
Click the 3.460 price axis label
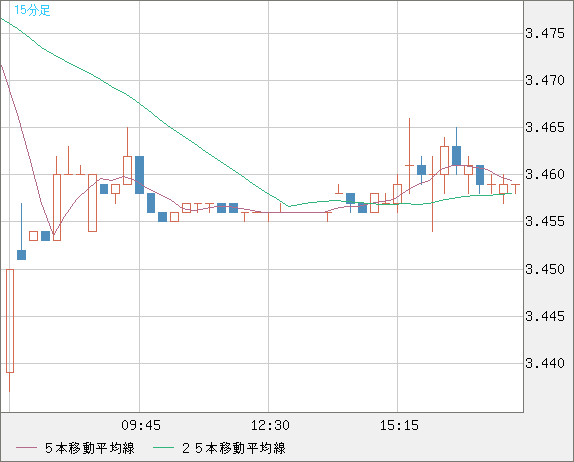click(x=545, y=175)
